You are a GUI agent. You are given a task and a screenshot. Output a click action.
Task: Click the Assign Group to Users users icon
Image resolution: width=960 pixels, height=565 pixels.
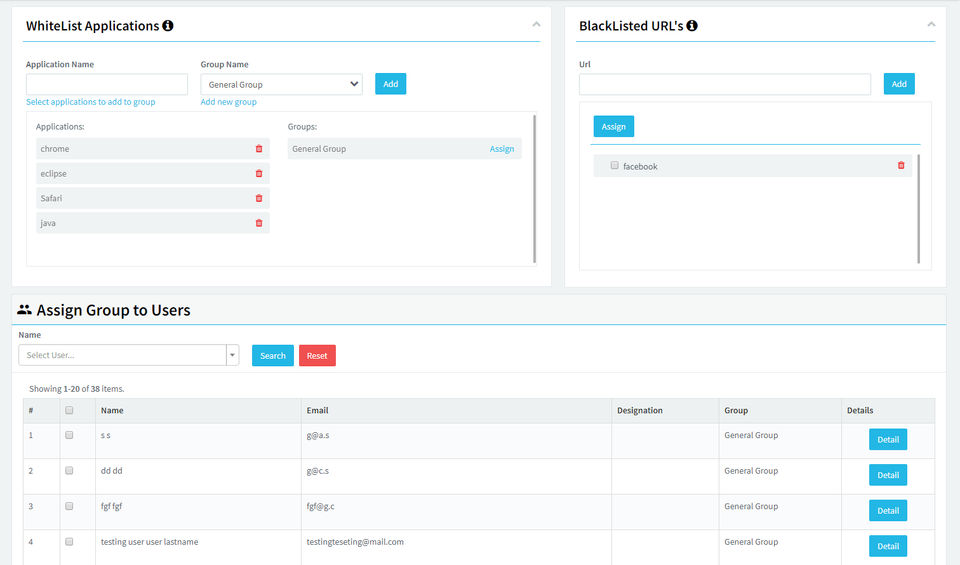[24, 310]
